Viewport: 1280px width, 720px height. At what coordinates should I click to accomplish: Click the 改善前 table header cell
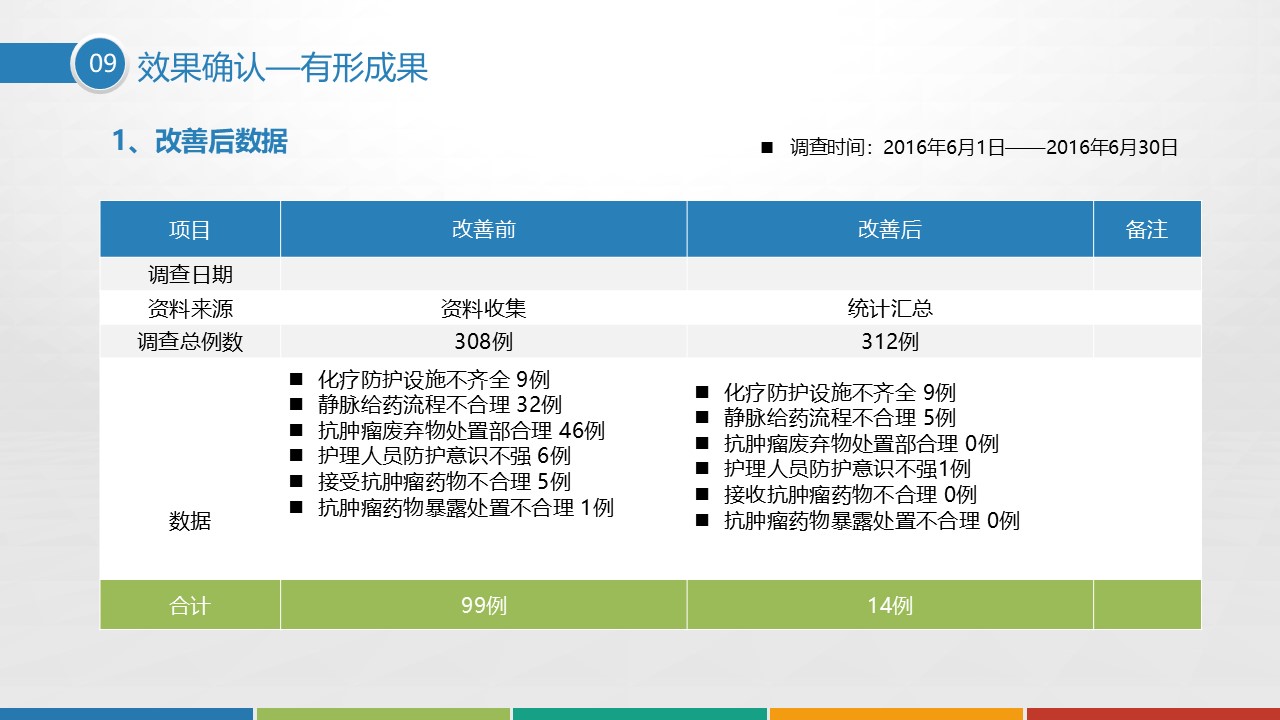point(484,229)
